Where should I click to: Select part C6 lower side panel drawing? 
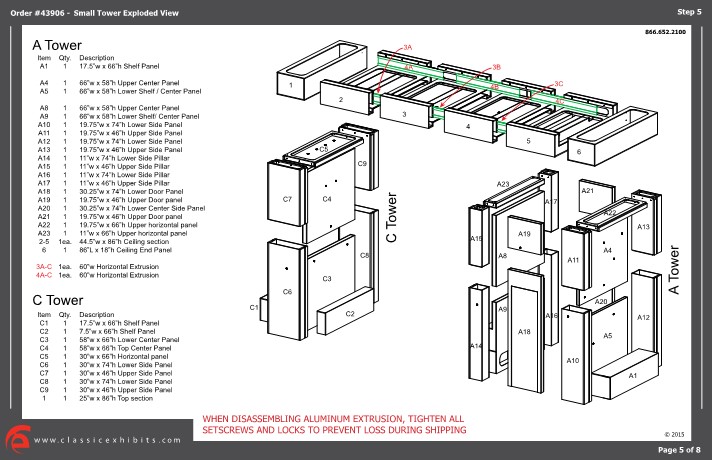286,291
